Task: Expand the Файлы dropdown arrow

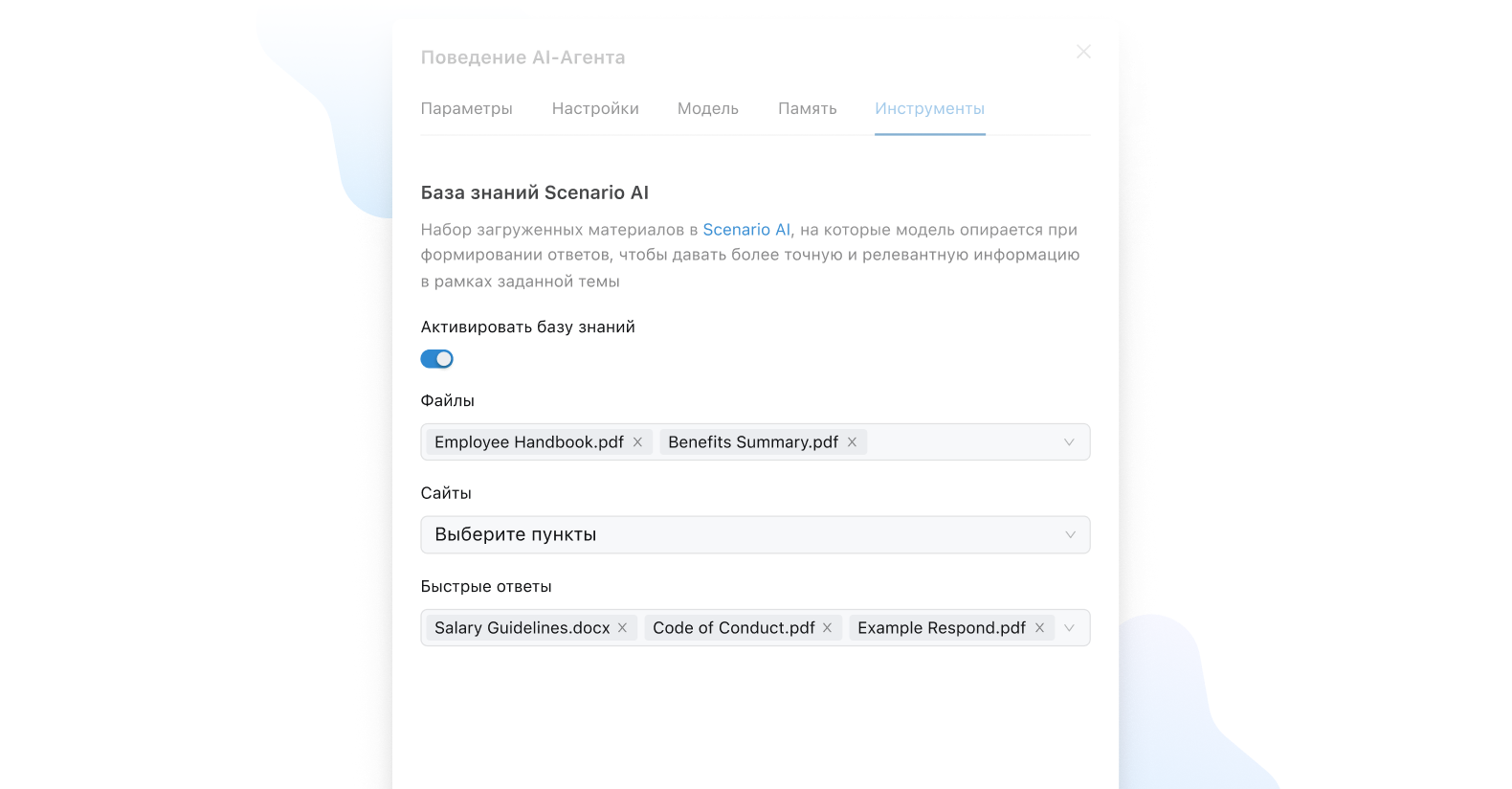Action: pos(1069,442)
